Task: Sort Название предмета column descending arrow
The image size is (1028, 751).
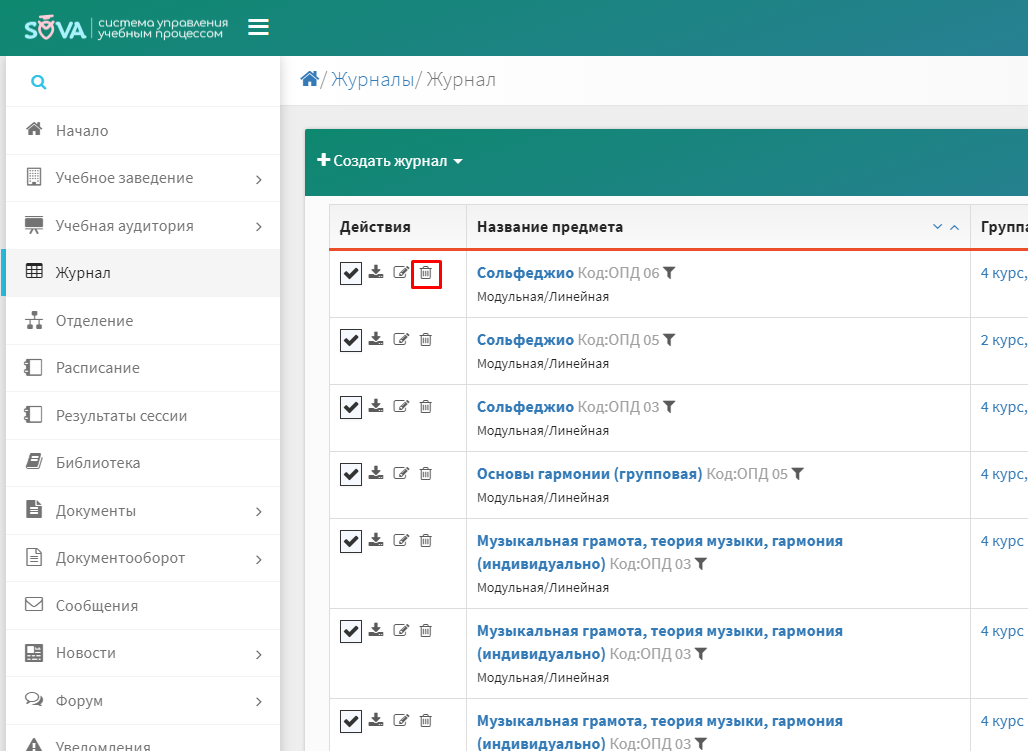Action: (938, 227)
